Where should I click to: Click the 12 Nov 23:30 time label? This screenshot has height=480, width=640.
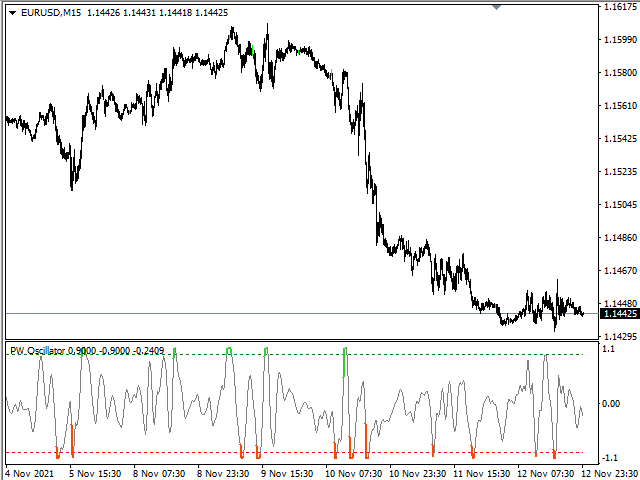(x=611, y=474)
